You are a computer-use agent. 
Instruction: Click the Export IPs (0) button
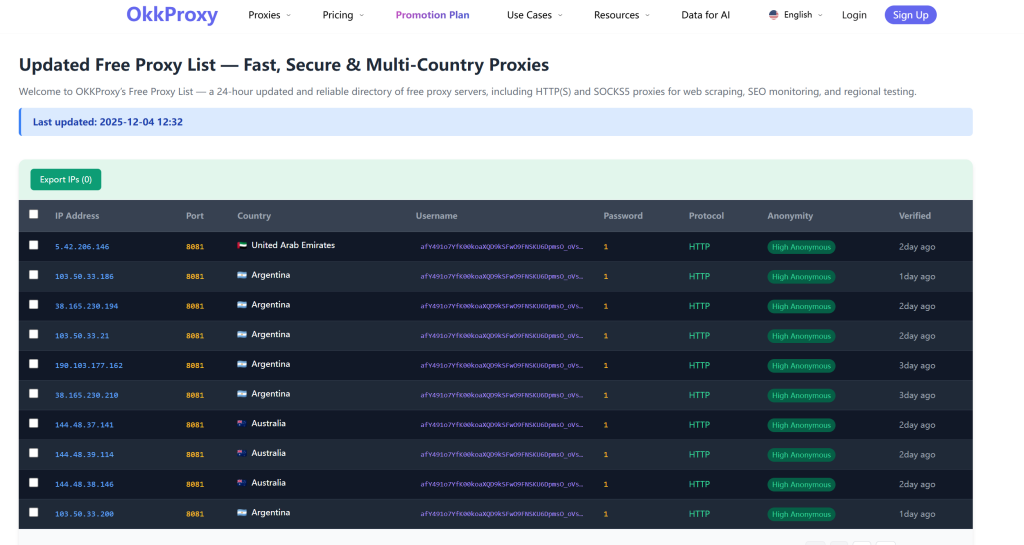tap(65, 180)
